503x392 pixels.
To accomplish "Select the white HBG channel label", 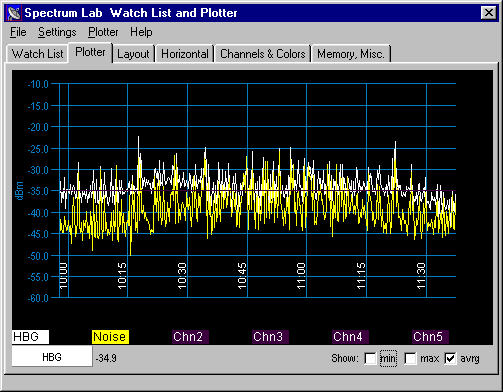I will pos(30,337).
